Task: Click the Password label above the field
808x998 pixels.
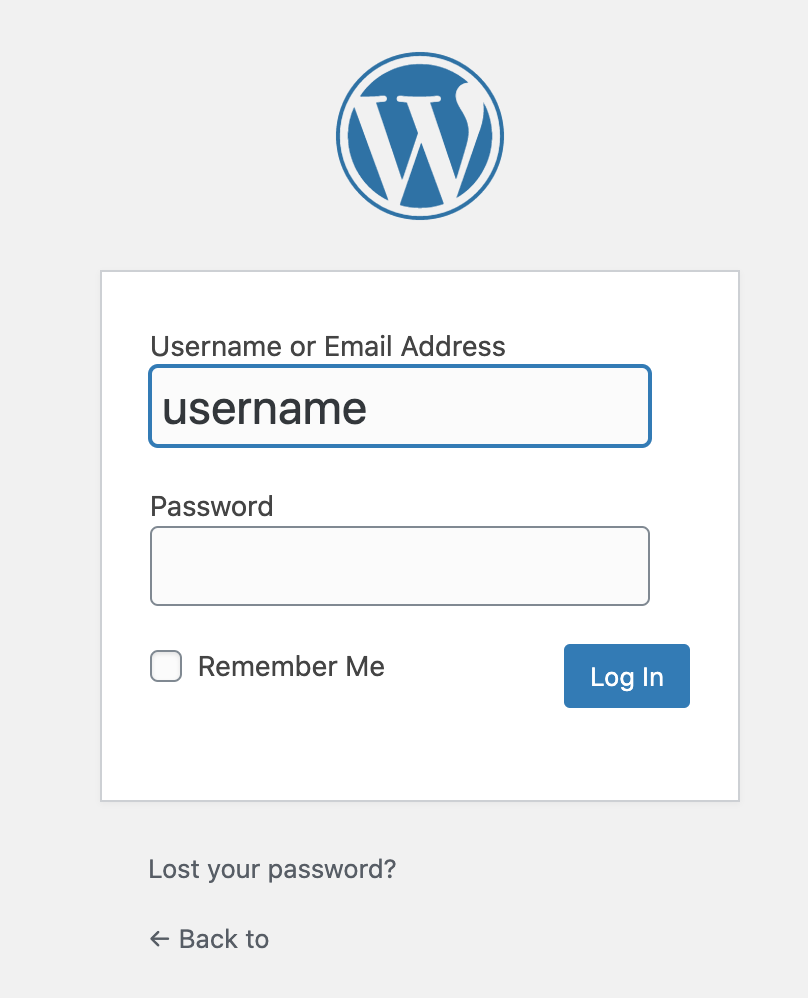Action: point(211,506)
